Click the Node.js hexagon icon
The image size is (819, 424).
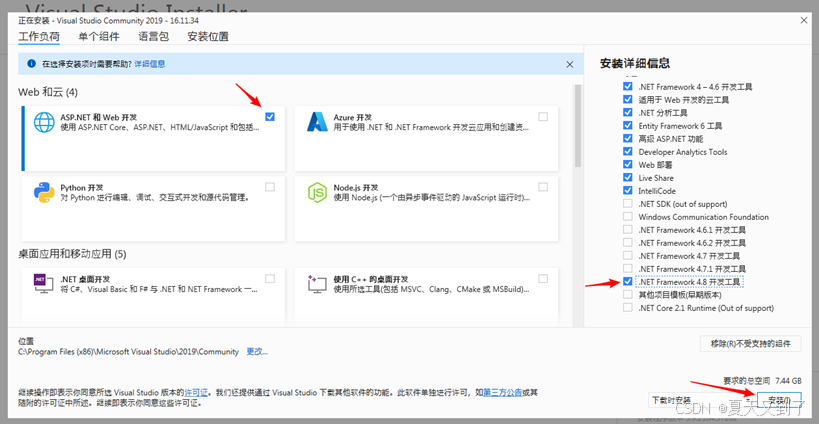[317, 193]
